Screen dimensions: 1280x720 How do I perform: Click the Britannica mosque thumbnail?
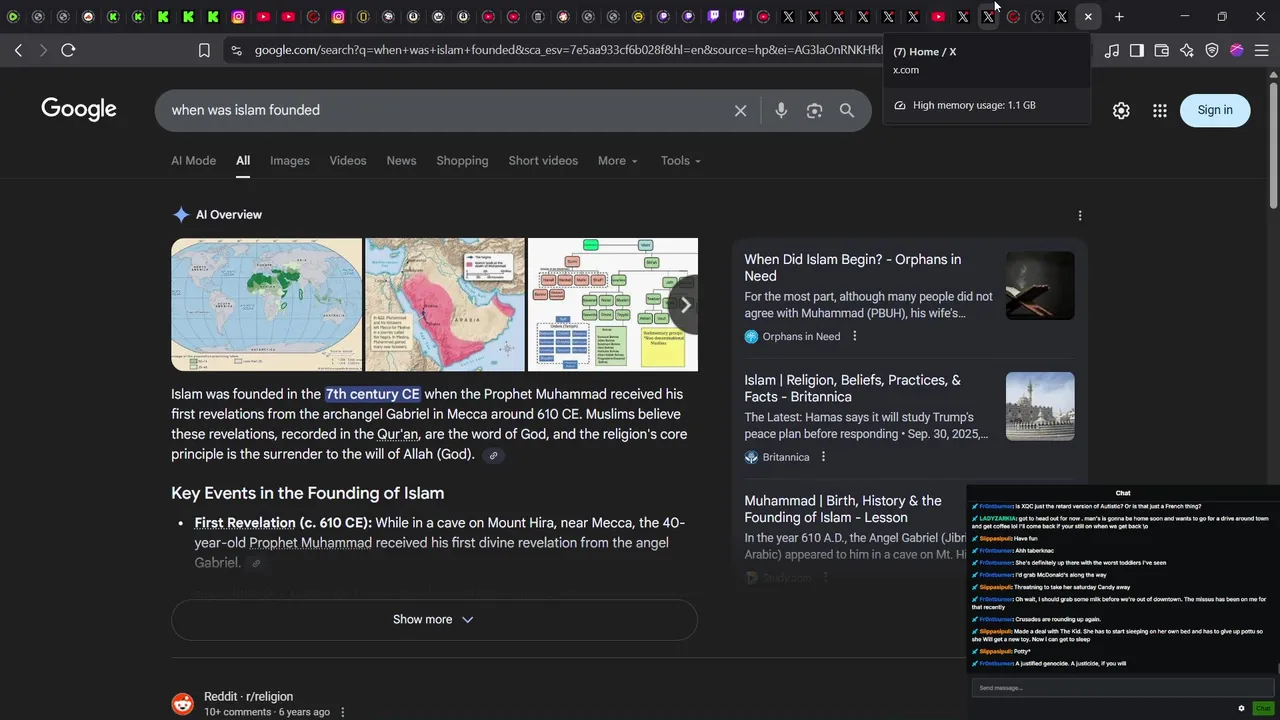coord(1040,406)
